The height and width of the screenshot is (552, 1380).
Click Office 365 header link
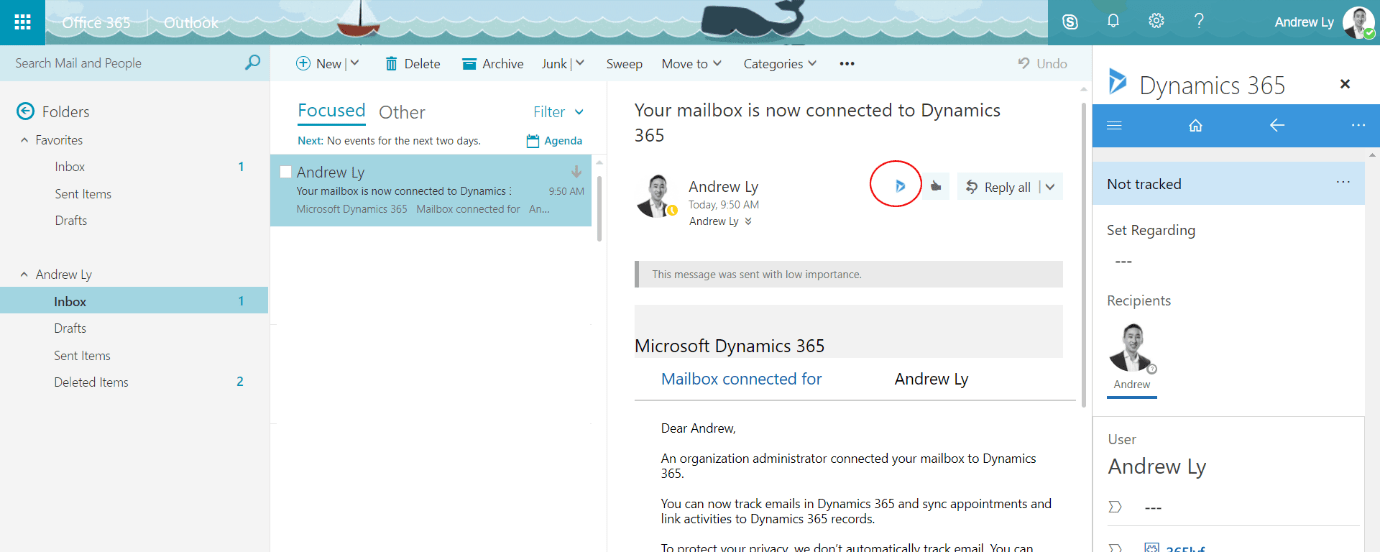point(96,22)
